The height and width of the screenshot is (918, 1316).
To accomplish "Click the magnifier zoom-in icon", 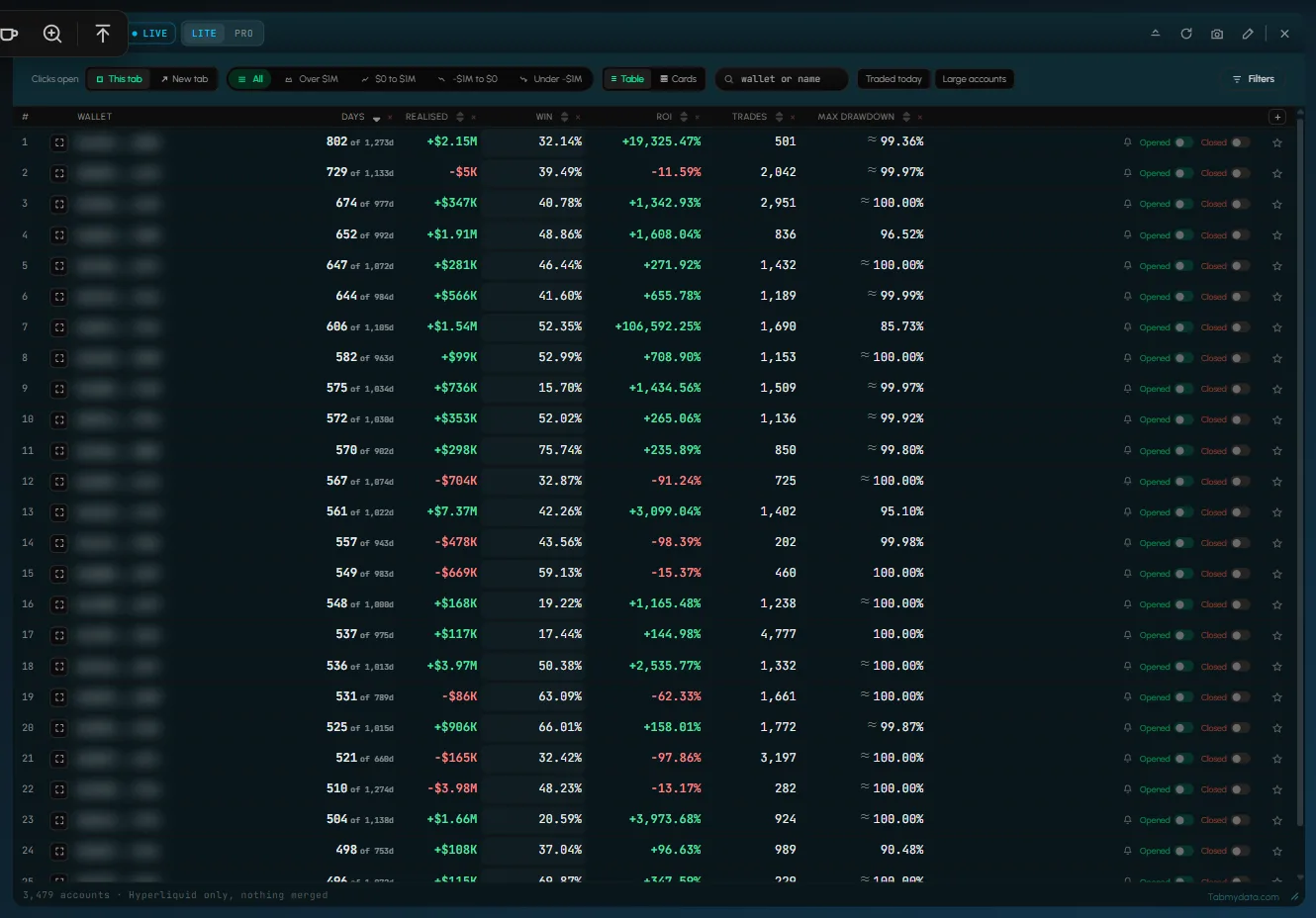I will click(52, 34).
